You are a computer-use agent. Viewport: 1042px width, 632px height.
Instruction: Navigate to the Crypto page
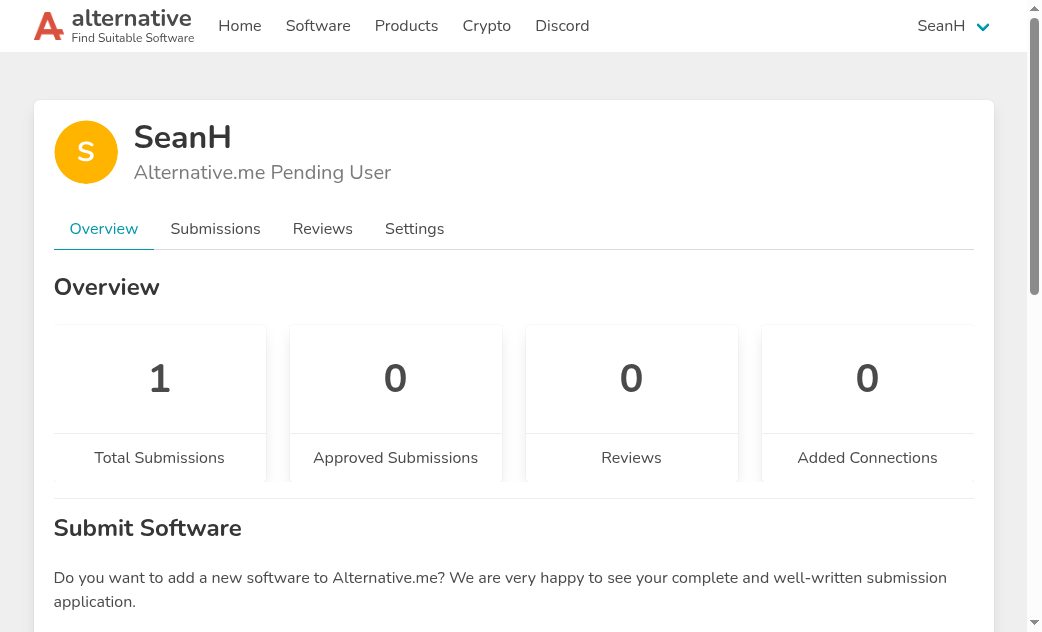click(x=486, y=26)
